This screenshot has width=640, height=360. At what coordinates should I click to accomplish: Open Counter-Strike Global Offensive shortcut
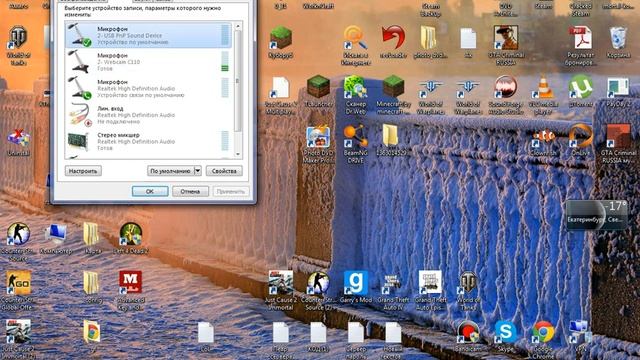pos(18,291)
